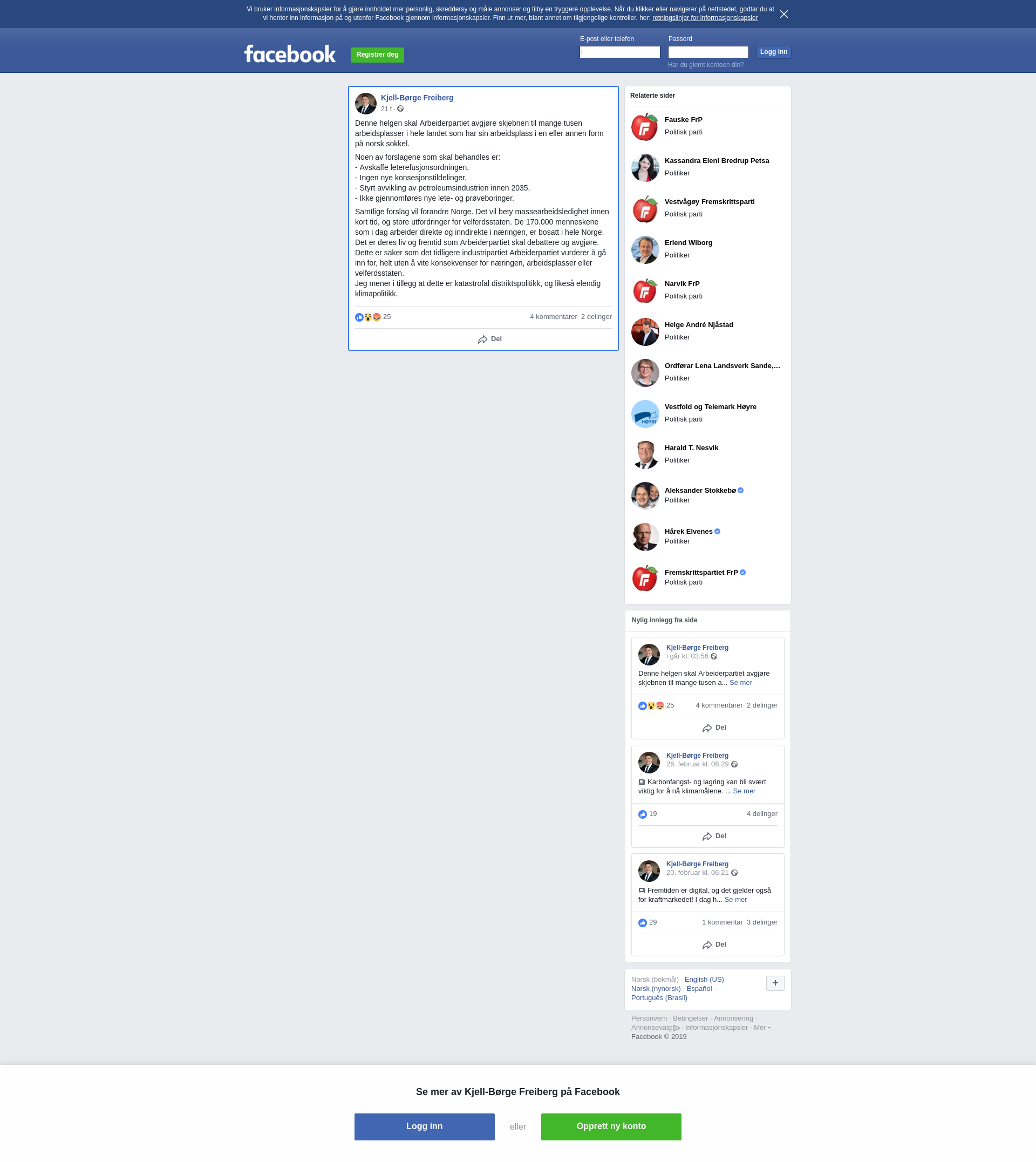The width and height of the screenshot is (1036, 1162).
Task: Open 4 delinger on Karbonfangst post
Action: tap(762, 813)
